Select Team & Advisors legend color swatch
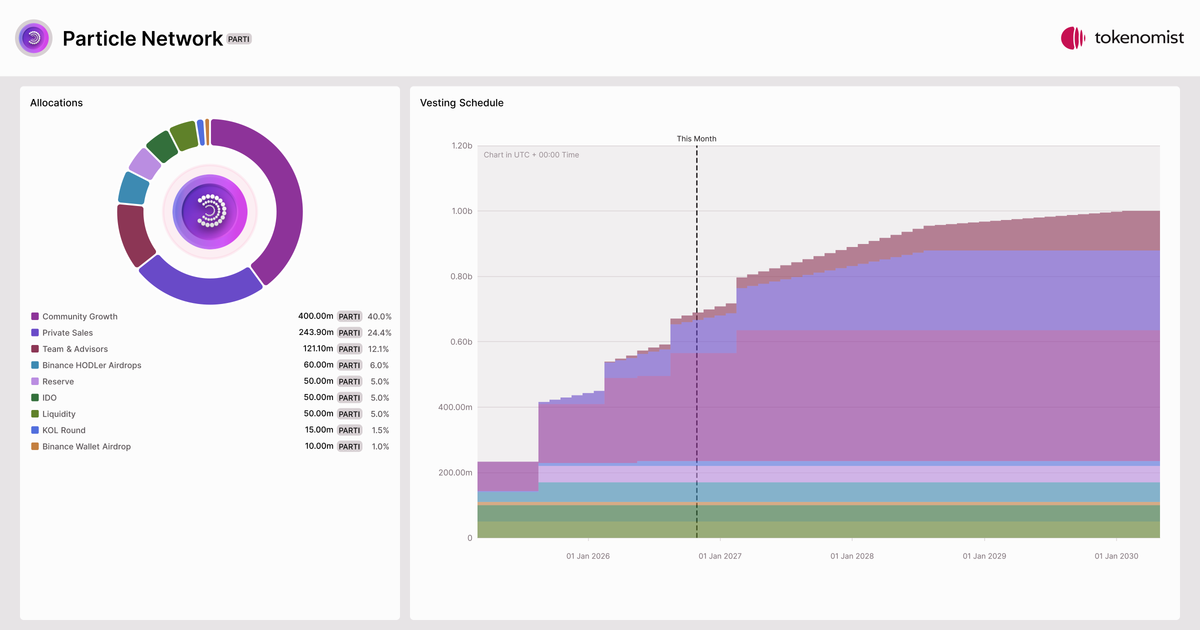The image size is (1200, 630). coord(35,349)
